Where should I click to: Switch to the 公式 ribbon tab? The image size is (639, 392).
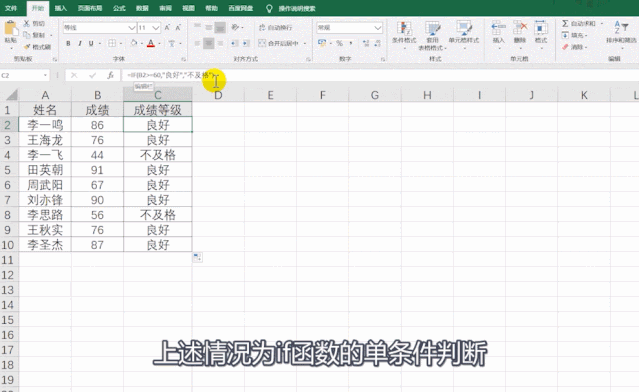tap(119, 8)
